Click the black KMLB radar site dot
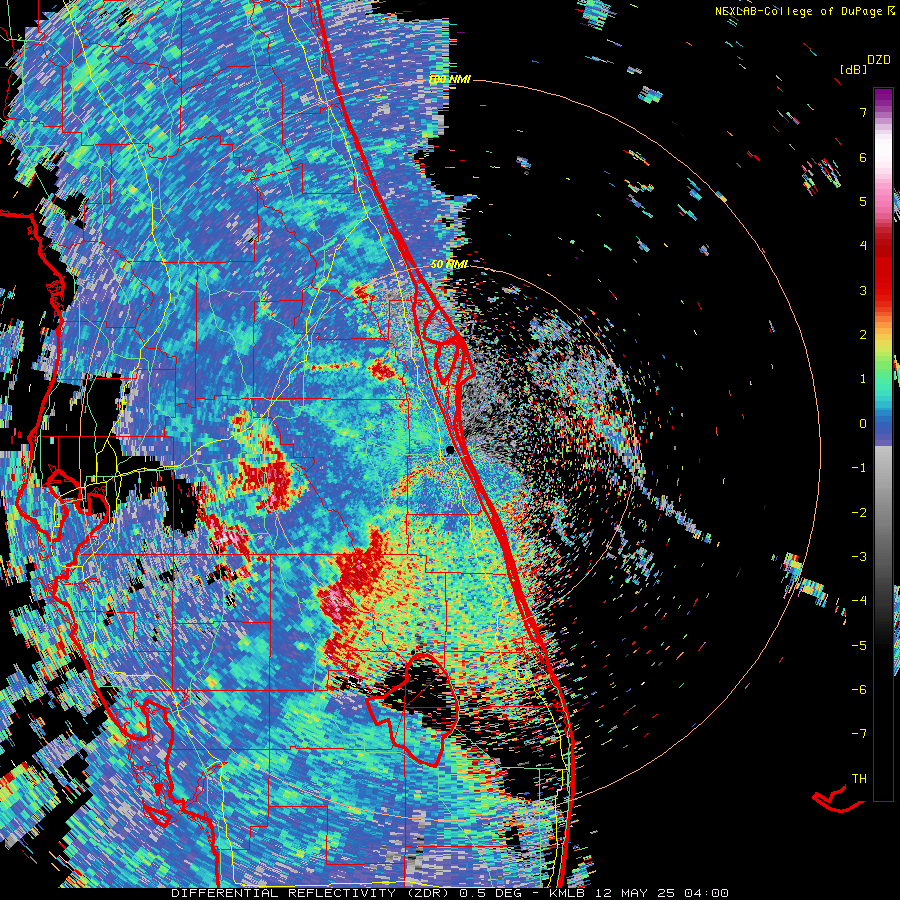Screen dimensions: 900x900 450,451
